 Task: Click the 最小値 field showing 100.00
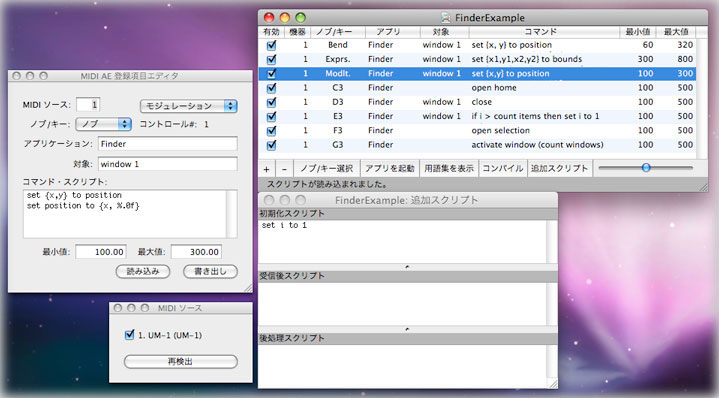click(101, 252)
